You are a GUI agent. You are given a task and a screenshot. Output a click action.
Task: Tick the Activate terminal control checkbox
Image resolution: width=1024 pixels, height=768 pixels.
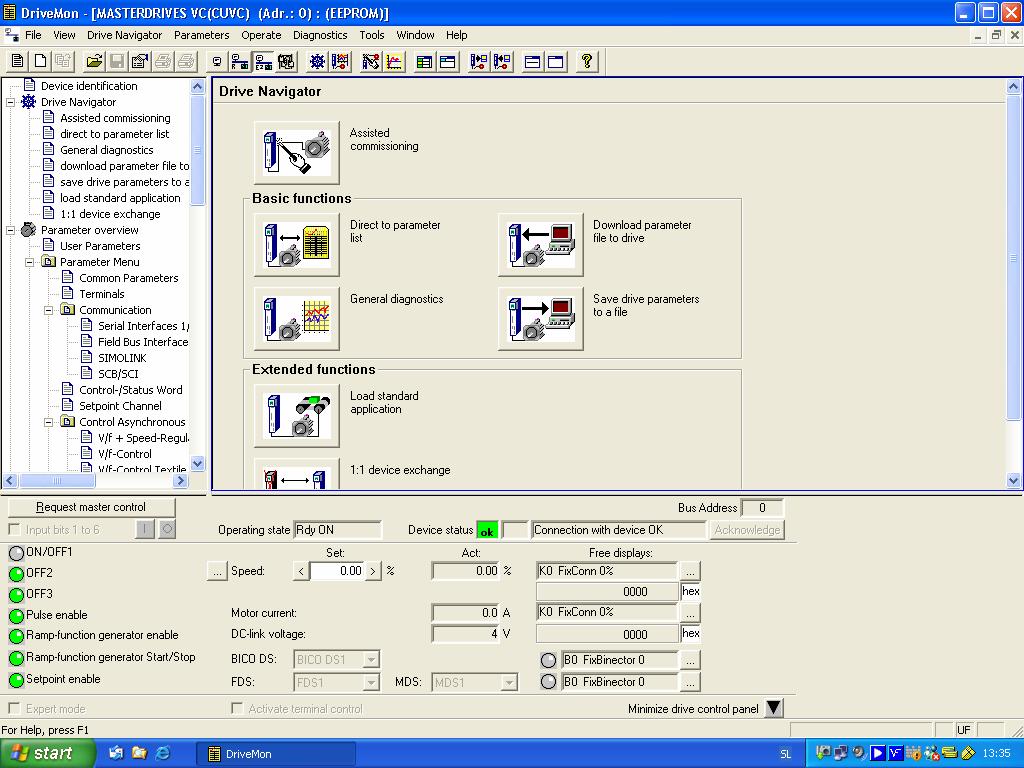pyautogui.click(x=237, y=709)
